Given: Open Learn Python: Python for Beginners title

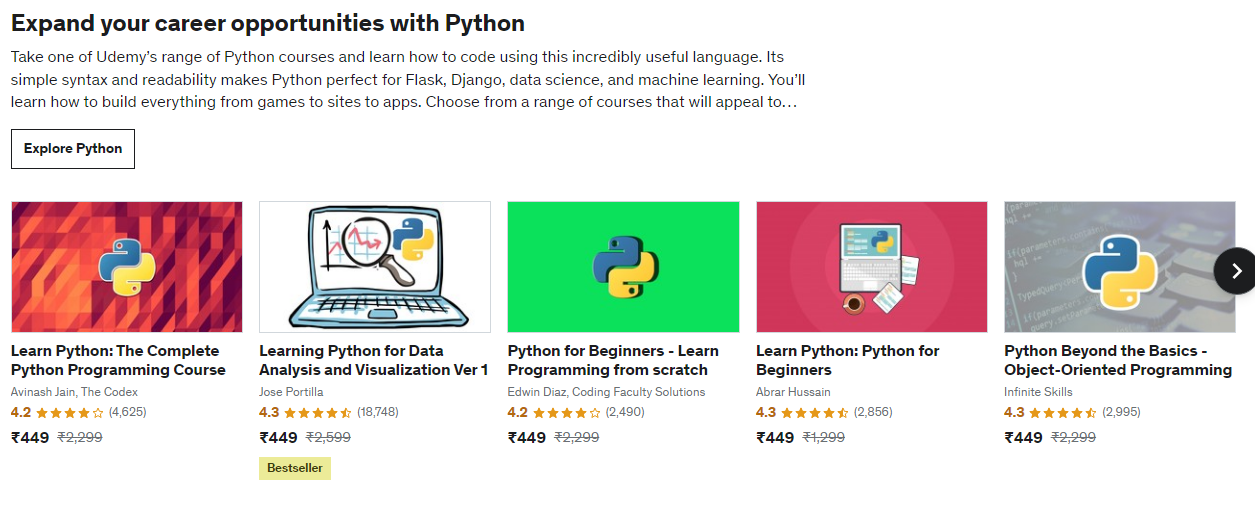Looking at the screenshot, I should [848, 360].
